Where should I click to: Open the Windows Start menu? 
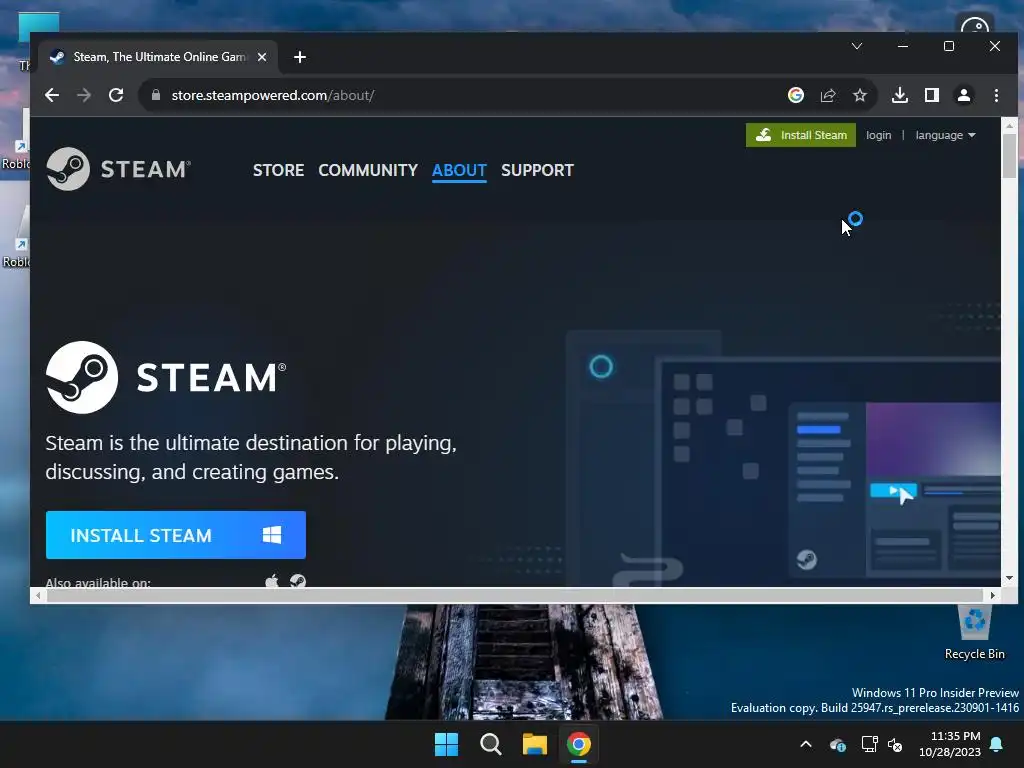(x=447, y=744)
